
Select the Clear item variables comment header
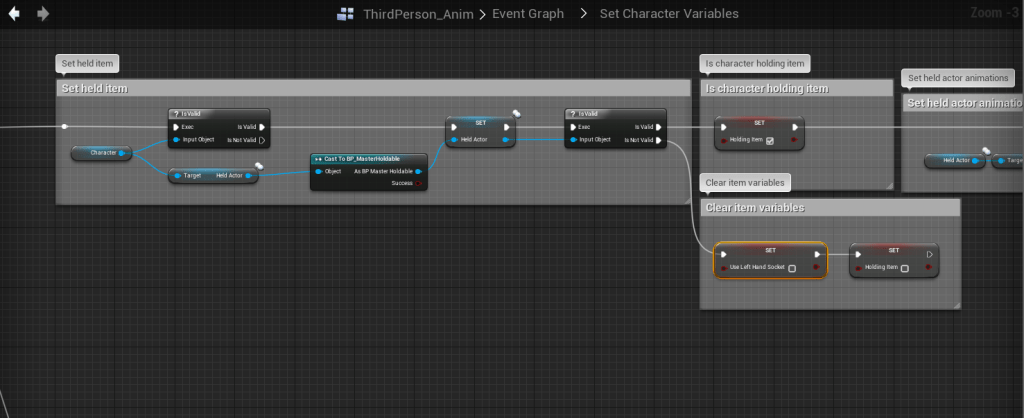pos(829,207)
